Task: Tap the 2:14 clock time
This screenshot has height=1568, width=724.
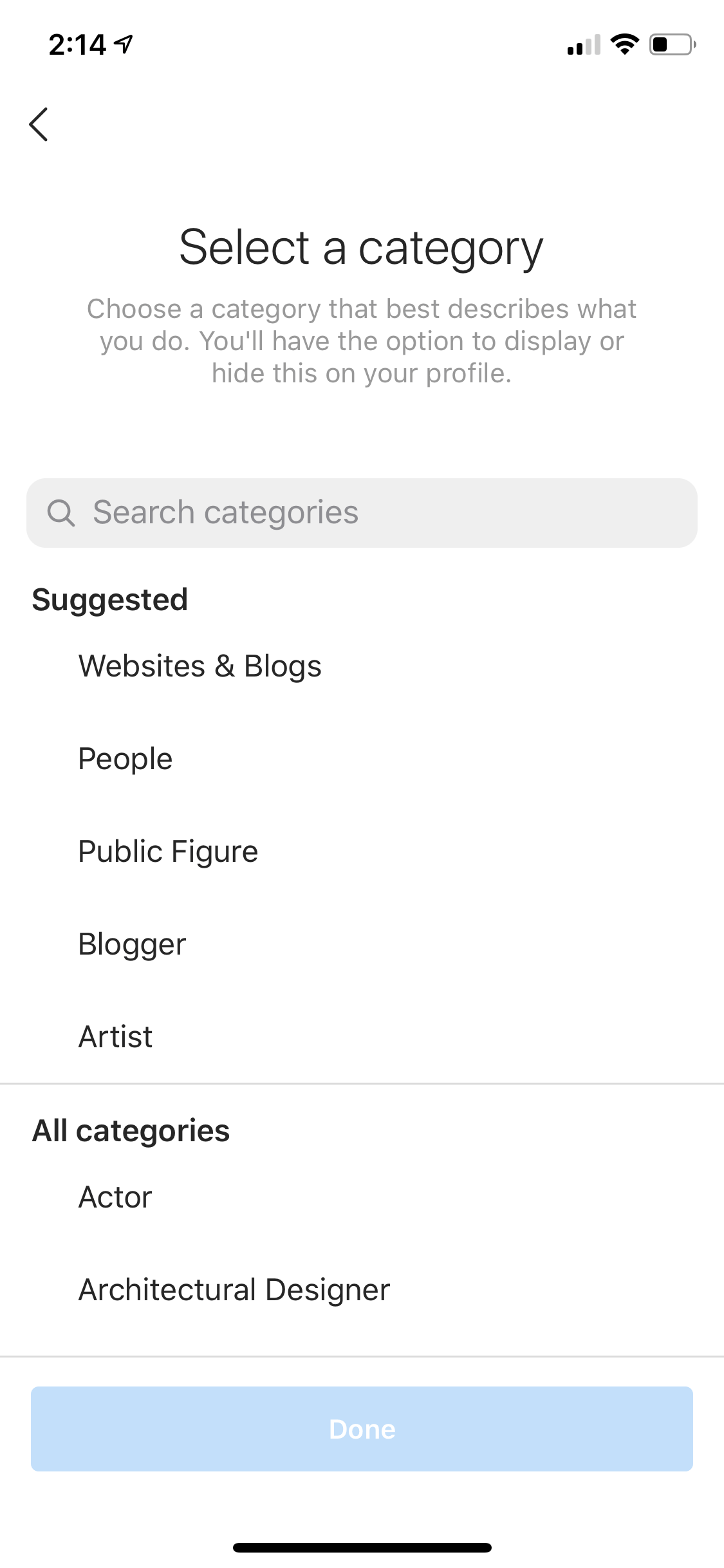Action: click(x=77, y=44)
